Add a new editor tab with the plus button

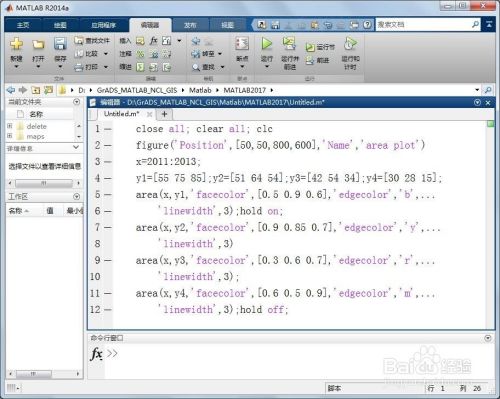(x=164, y=114)
